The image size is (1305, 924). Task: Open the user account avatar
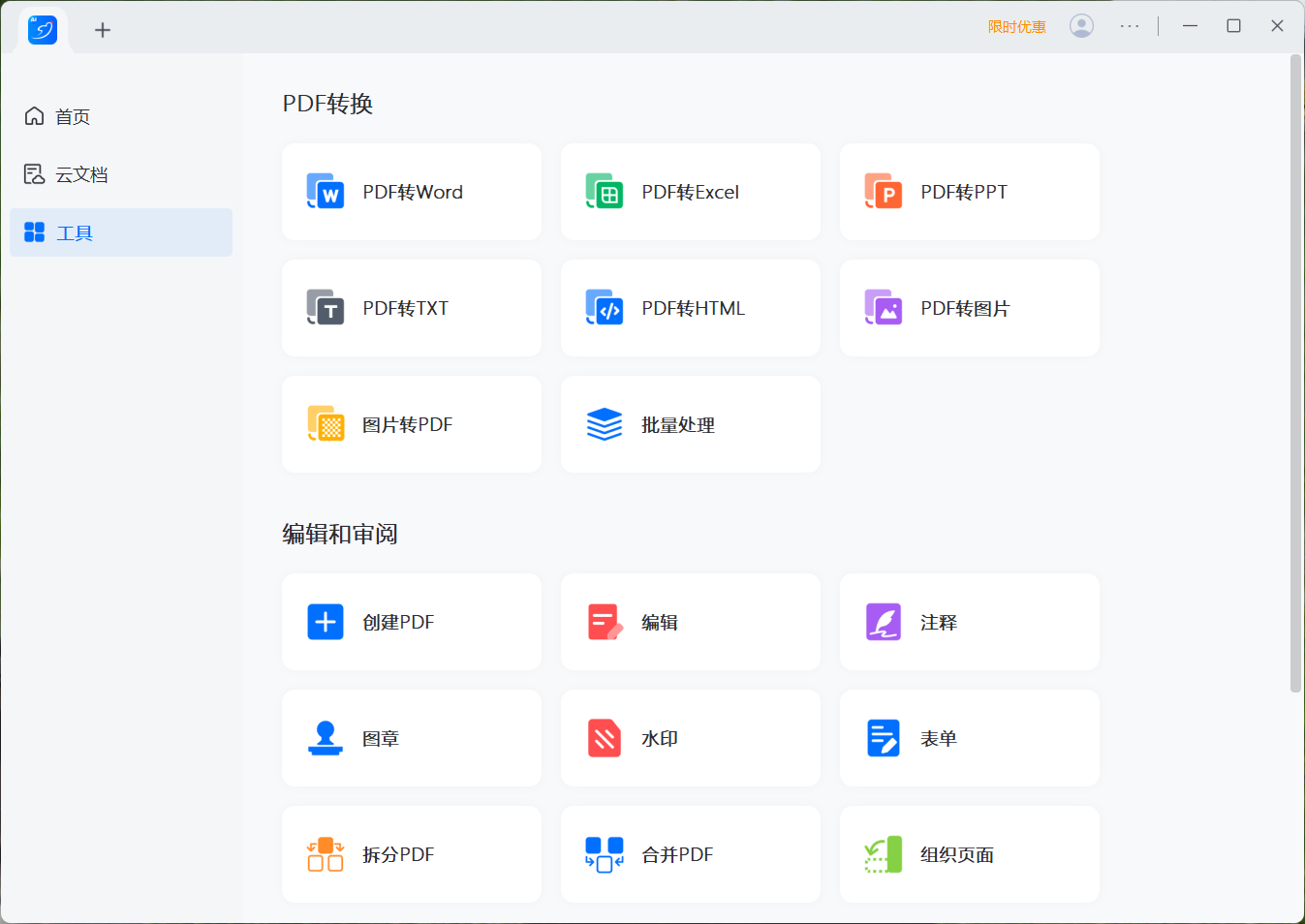(1081, 26)
